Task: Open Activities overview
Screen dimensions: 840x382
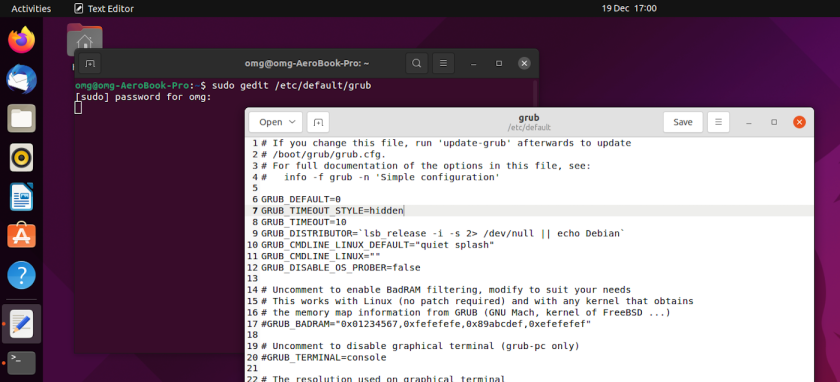Action: 31,9
